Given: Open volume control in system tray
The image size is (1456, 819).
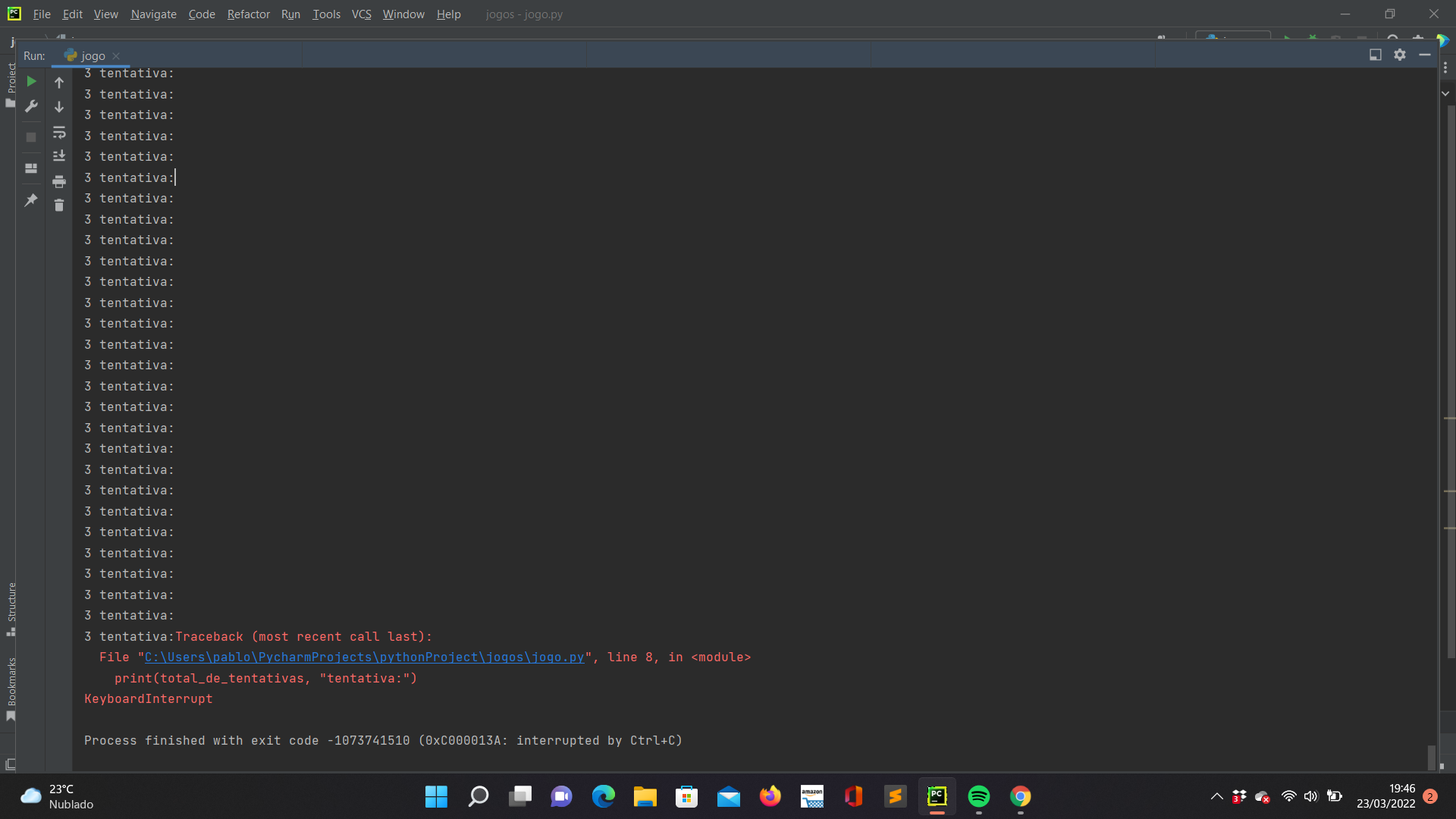Looking at the screenshot, I should (x=1311, y=796).
